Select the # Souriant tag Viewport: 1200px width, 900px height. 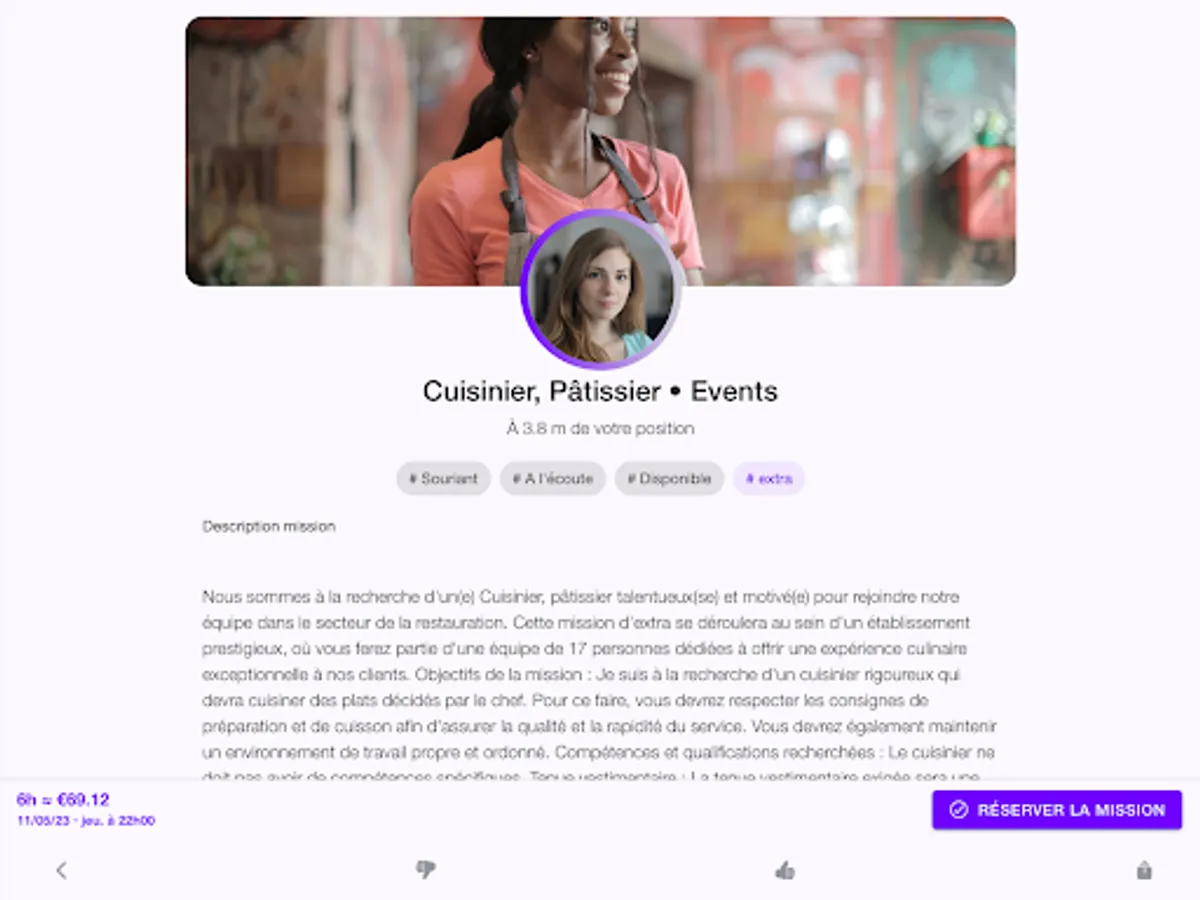click(443, 479)
